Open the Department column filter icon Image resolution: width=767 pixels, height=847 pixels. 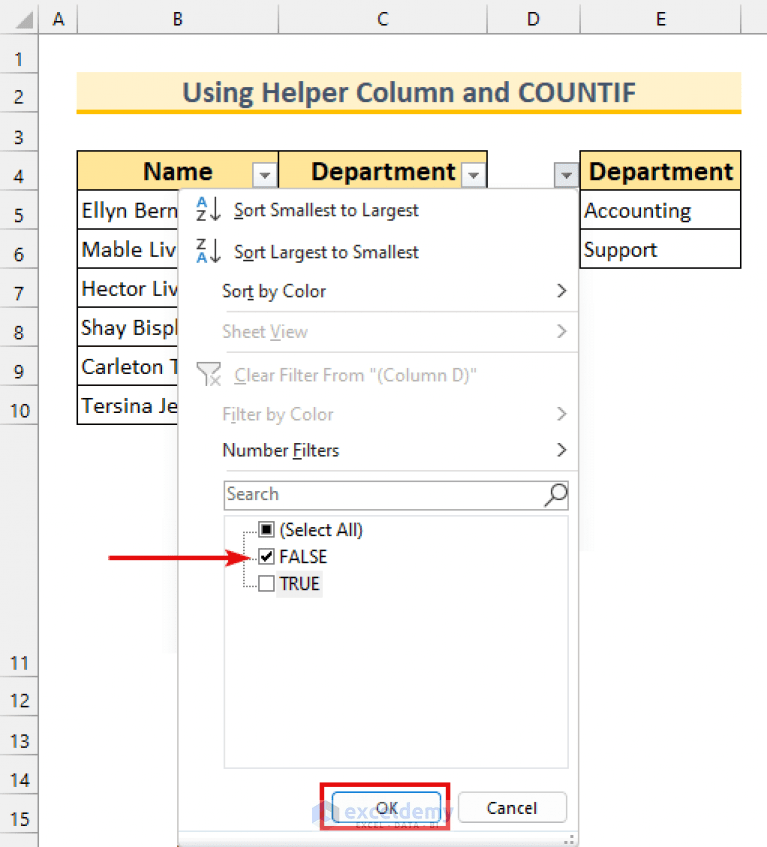point(472,174)
